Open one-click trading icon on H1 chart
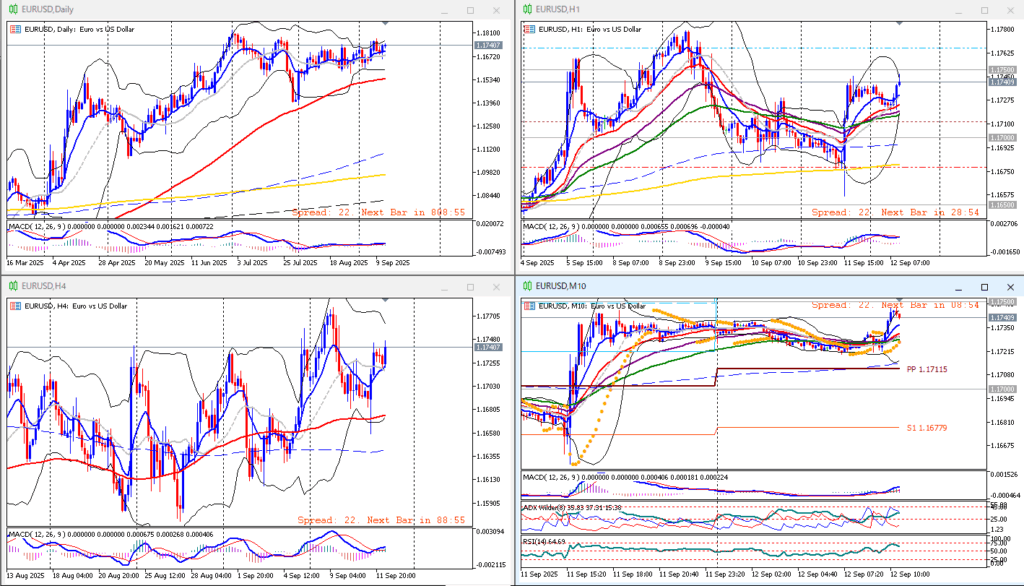 point(529,29)
